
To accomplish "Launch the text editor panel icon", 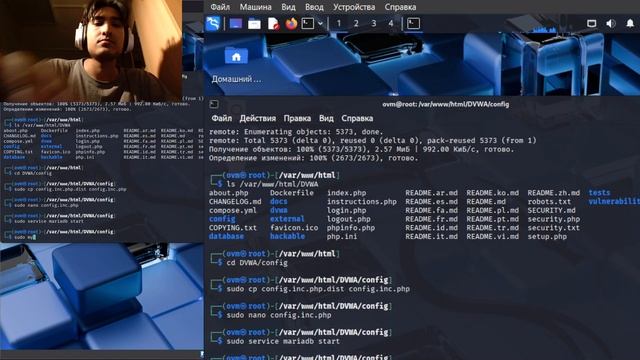I will [x=273, y=24].
